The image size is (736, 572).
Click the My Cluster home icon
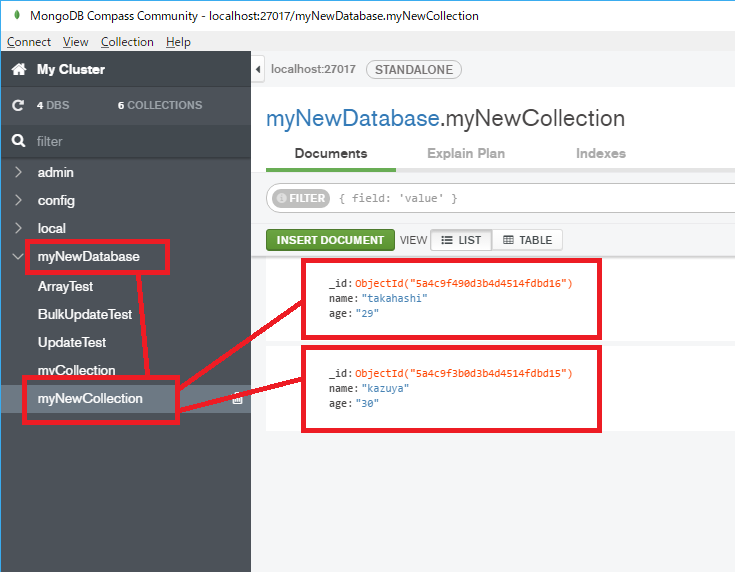point(19,69)
